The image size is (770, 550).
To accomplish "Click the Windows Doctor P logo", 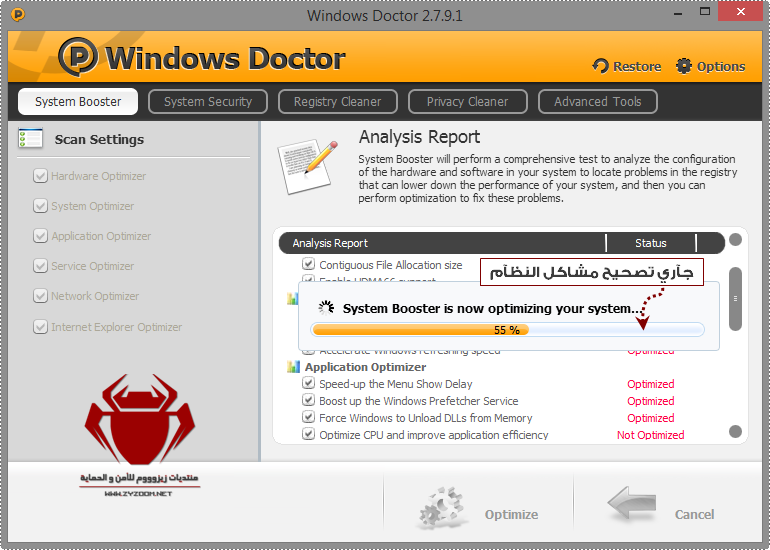I will [x=78, y=56].
